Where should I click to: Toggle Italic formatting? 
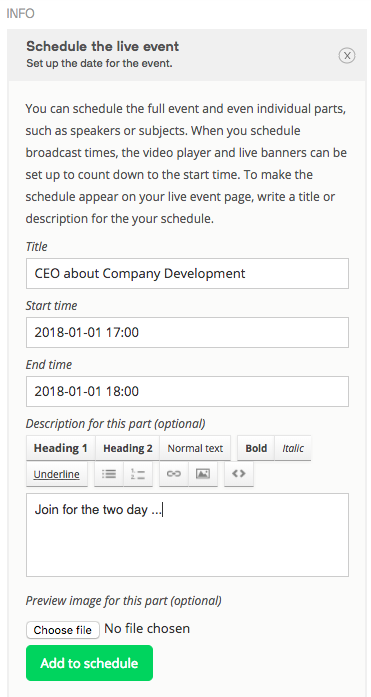293,448
